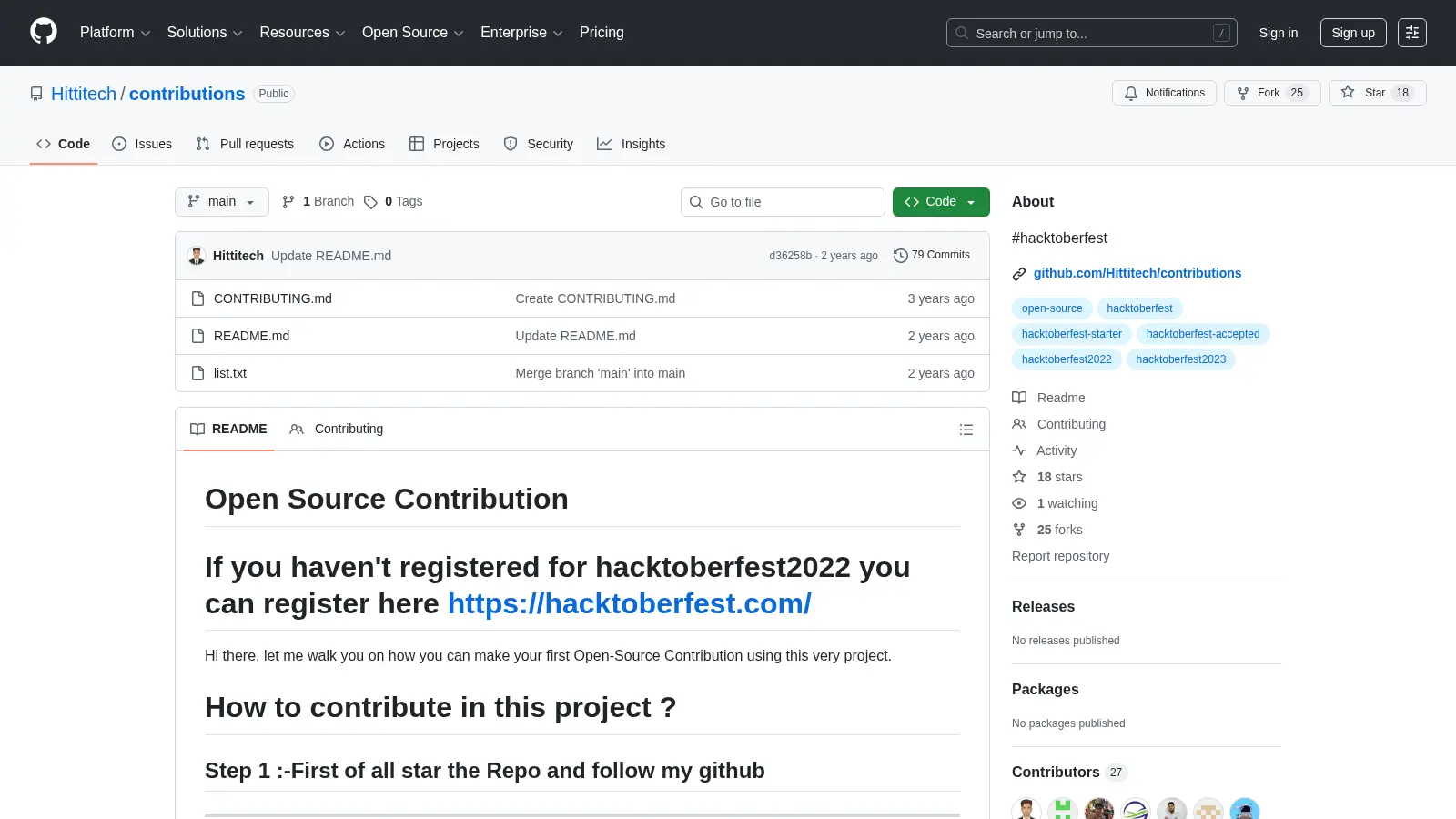Select the open-source topic tag
Screen dimensions: 1456x819
click(1052, 308)
